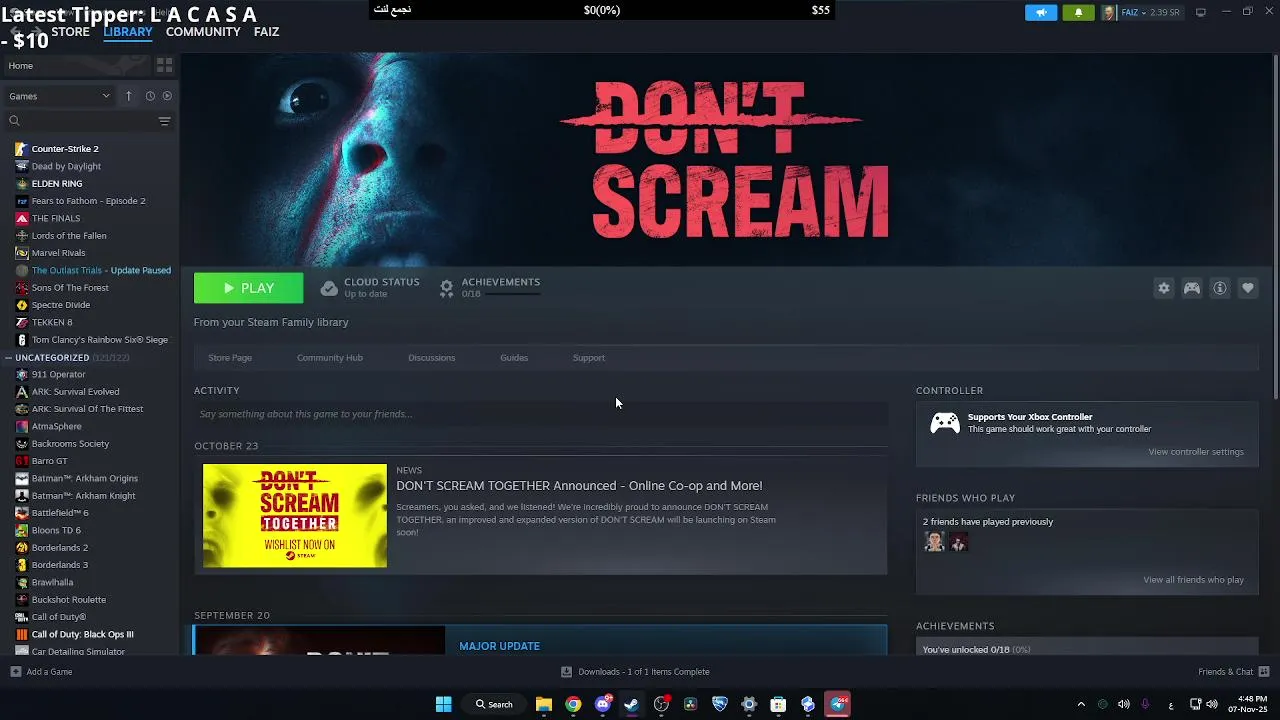Show hidden system tray icons chevron
This screenshot has height=720, width=1280.
pyautogui.click(x=1081, y=704)
